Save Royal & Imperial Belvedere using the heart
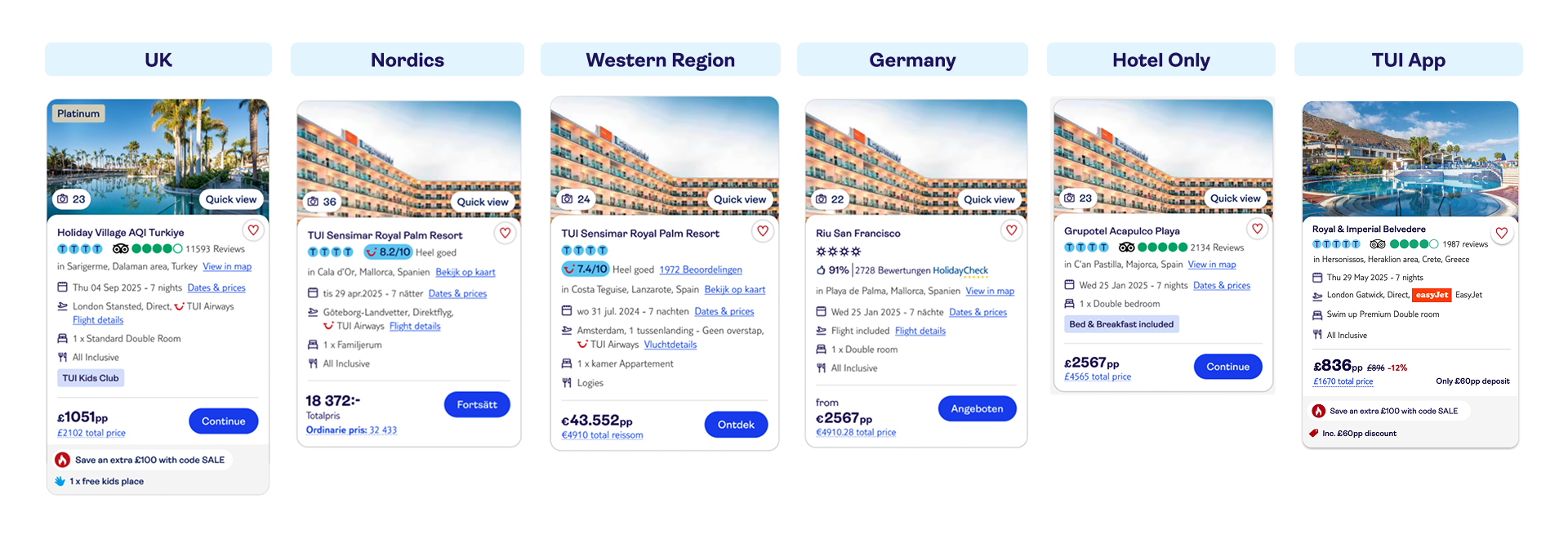The width and height of the screenshot is (1568, 539). coord(1501,234)
